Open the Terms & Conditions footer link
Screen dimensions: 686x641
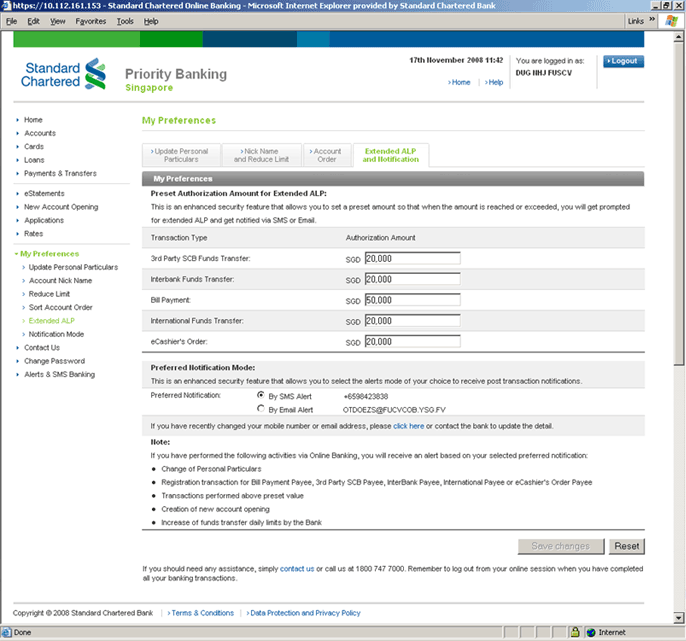[x=201, y=613]
